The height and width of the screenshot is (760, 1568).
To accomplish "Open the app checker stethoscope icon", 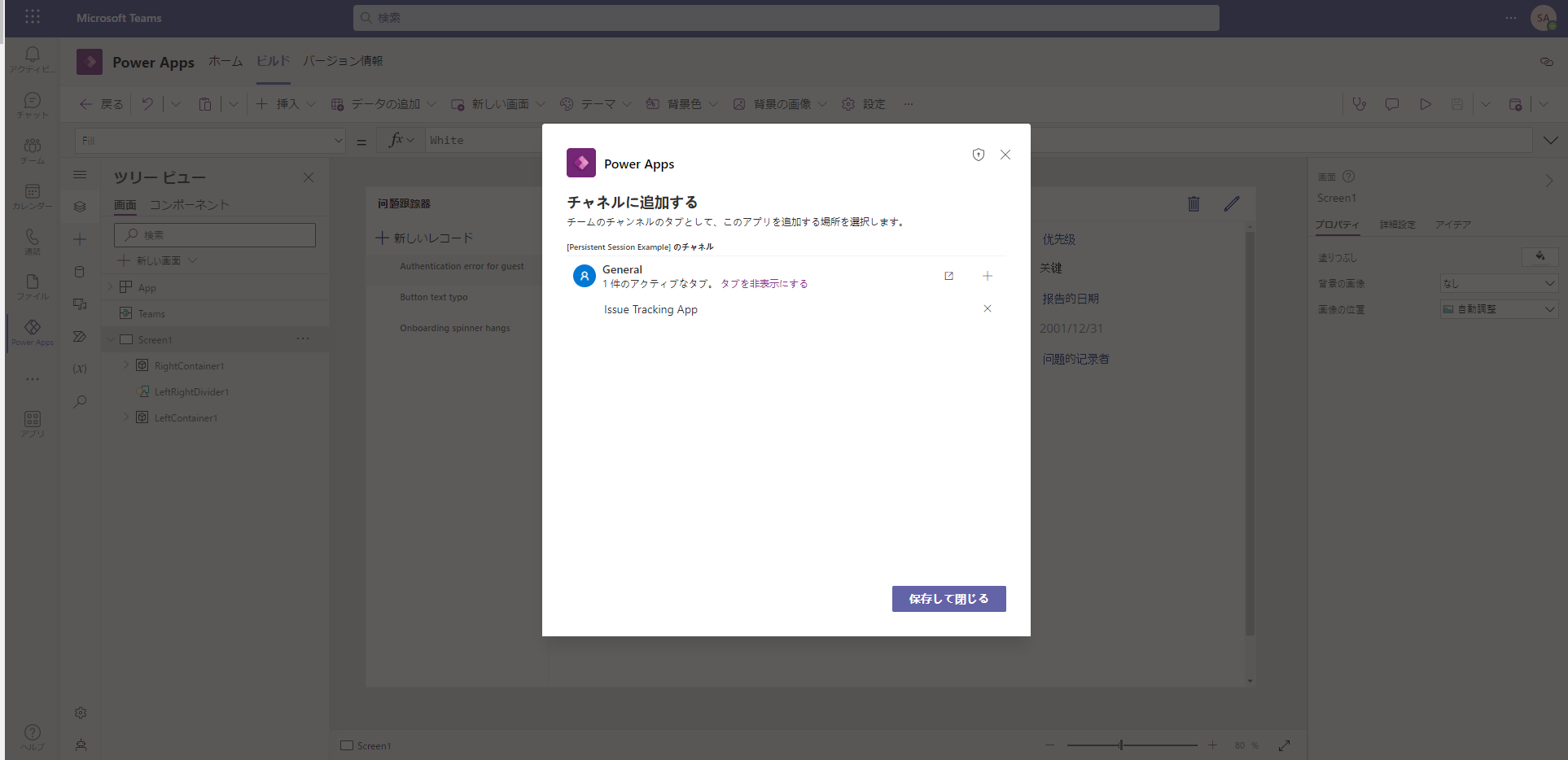I will pyautogui.click(x=1359, y=104).
